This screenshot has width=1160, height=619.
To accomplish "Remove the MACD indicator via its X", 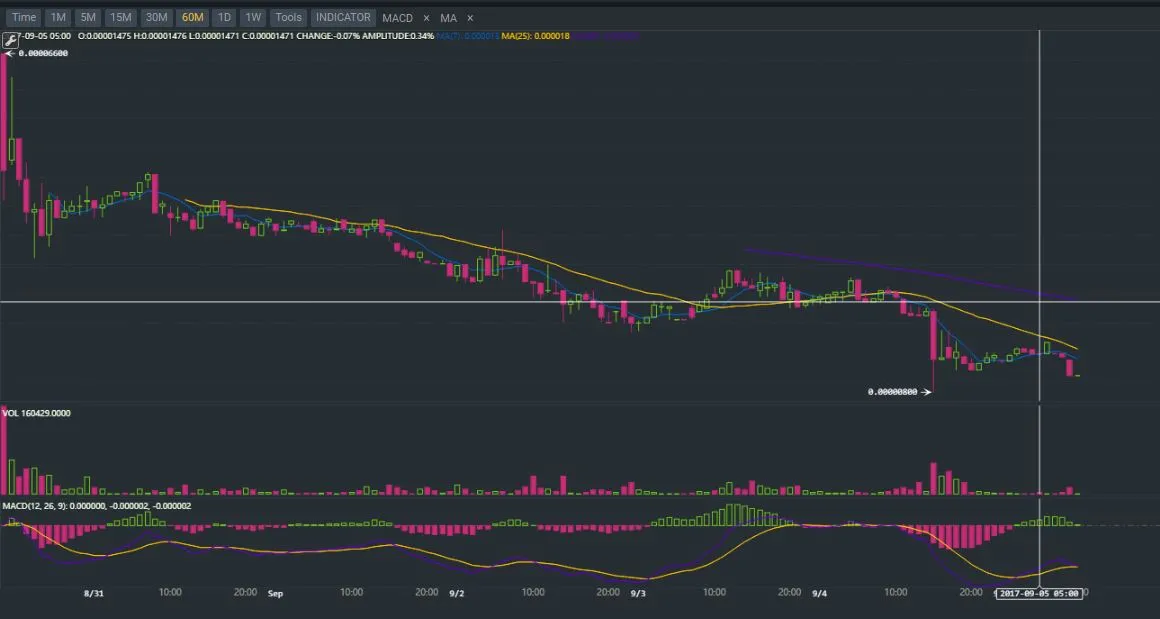I will pyautogui.click(x=426, y=18).
